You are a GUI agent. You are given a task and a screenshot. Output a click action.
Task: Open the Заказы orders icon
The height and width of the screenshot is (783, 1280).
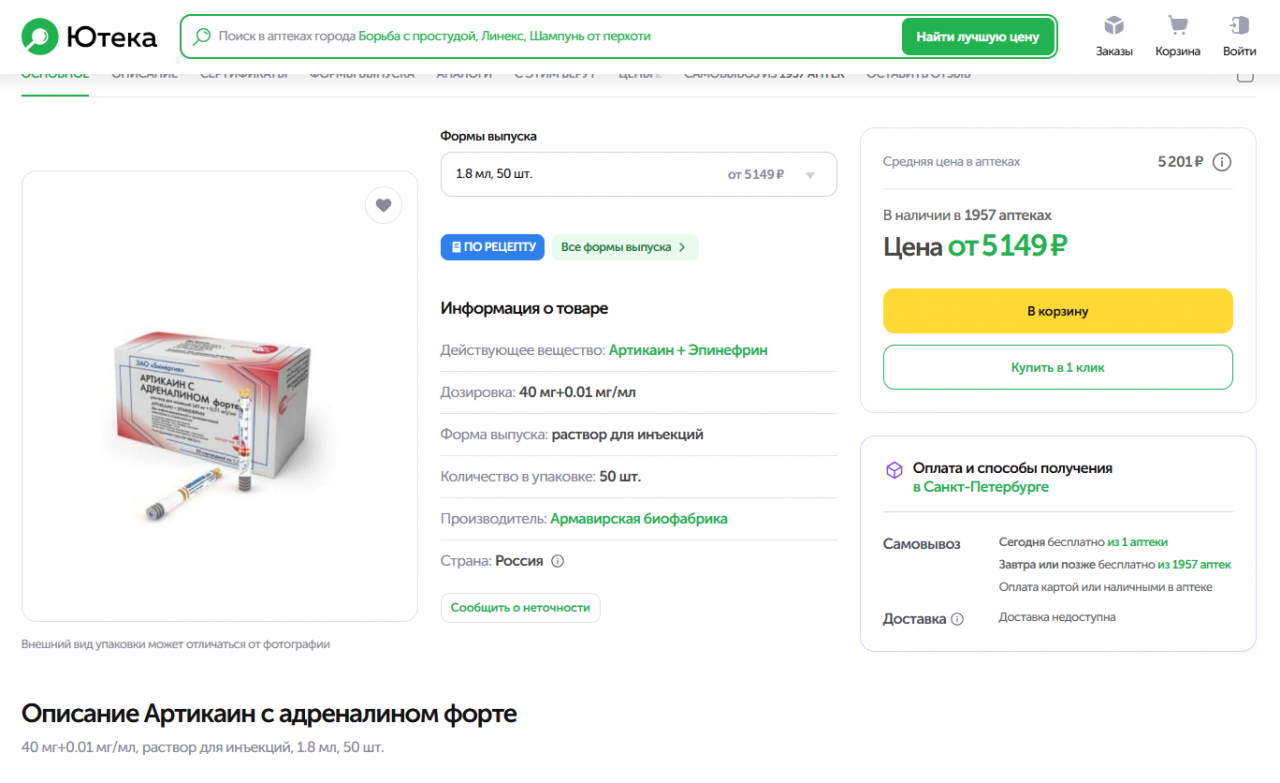coord(1114,27)
